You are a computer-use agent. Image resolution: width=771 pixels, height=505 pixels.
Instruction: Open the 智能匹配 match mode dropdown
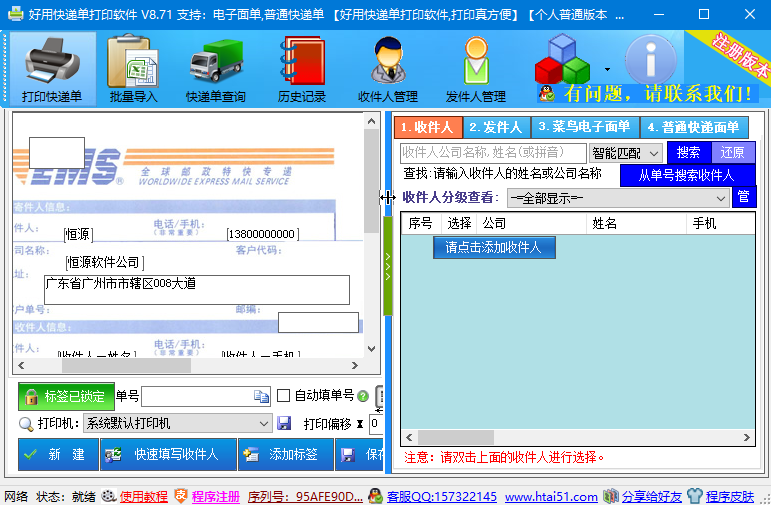[x=625, y=153]
